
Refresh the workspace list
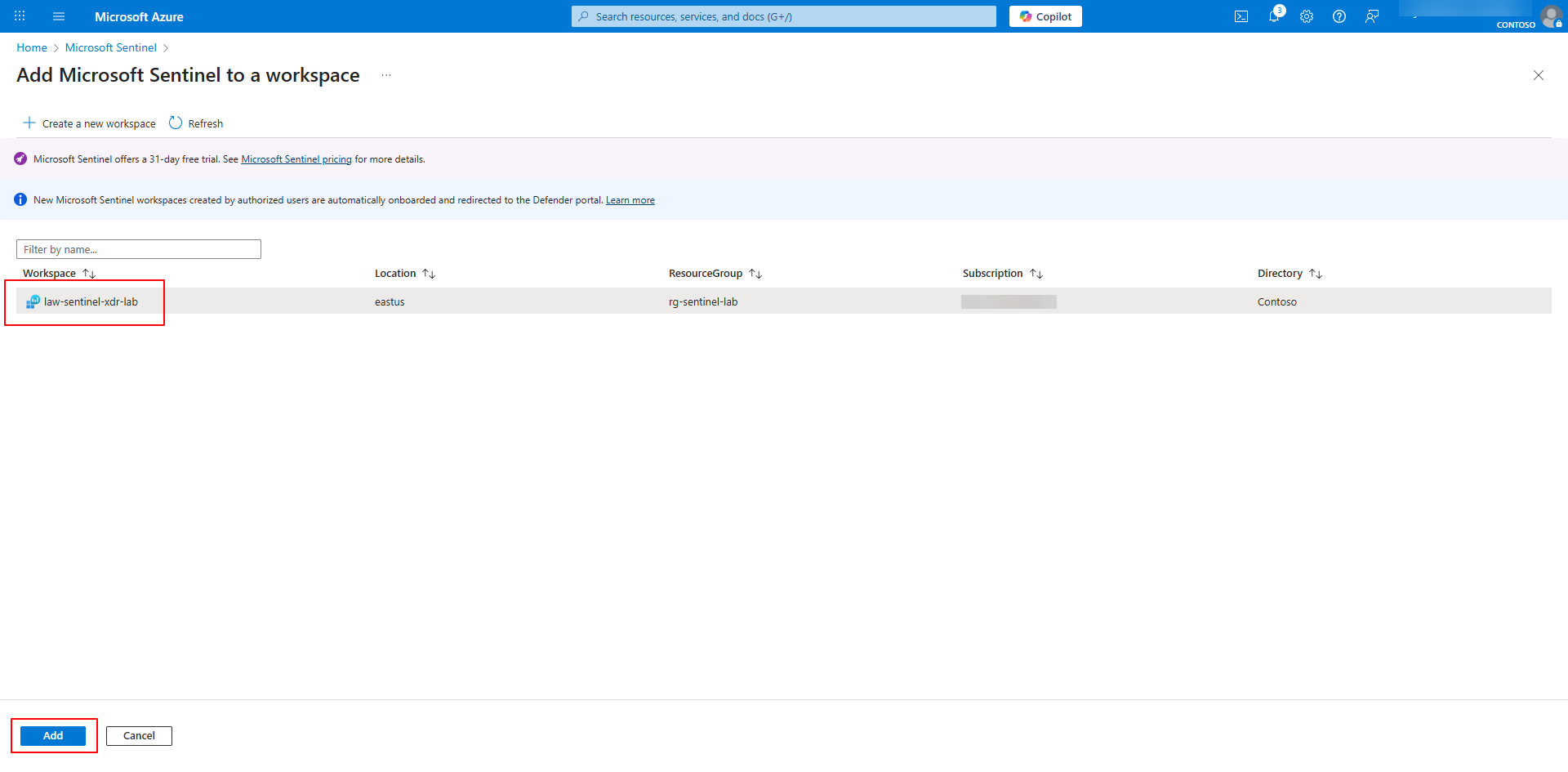click(x=196, y=123)
